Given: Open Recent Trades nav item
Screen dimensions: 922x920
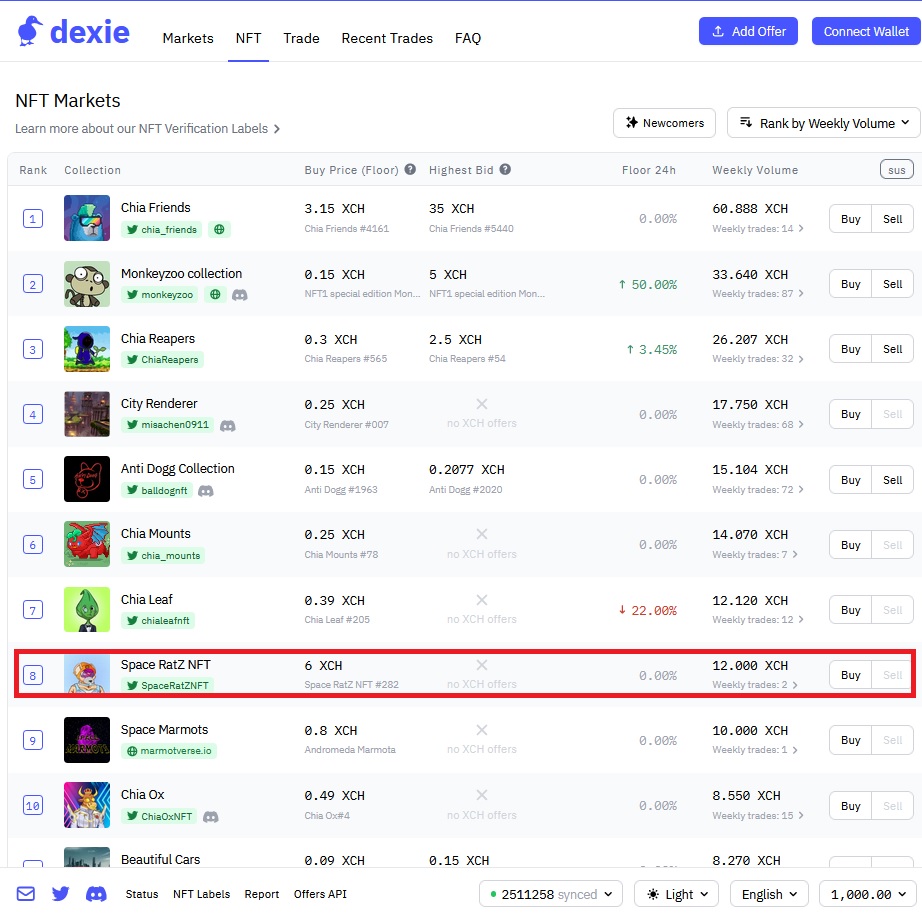Looking at the screenshot, I should (387, 38).
